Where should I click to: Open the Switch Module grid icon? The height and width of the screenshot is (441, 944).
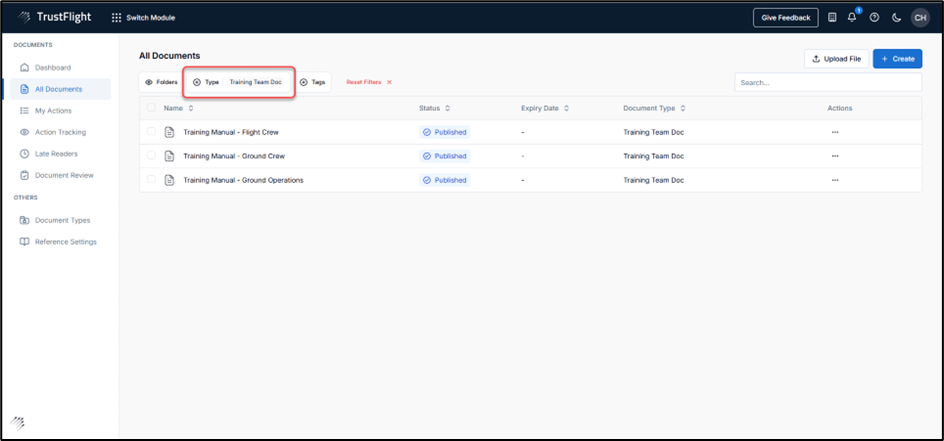(x=116, y=17)
